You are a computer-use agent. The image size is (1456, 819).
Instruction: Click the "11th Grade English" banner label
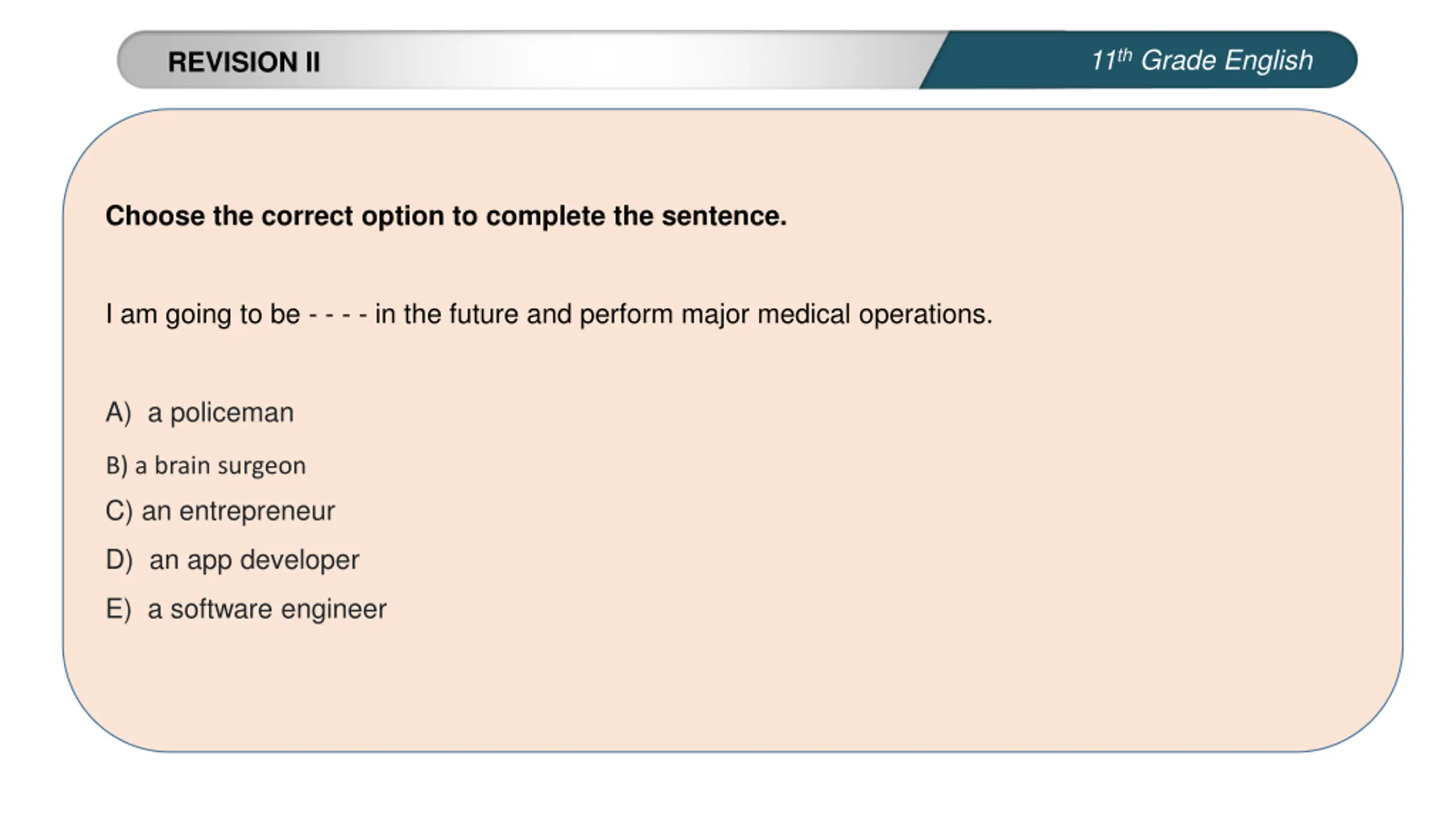[x=1201, y=60]
